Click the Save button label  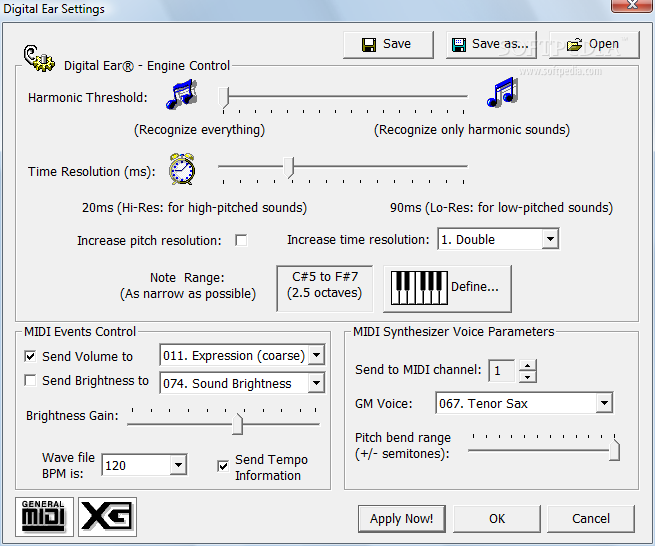[397, 44]
